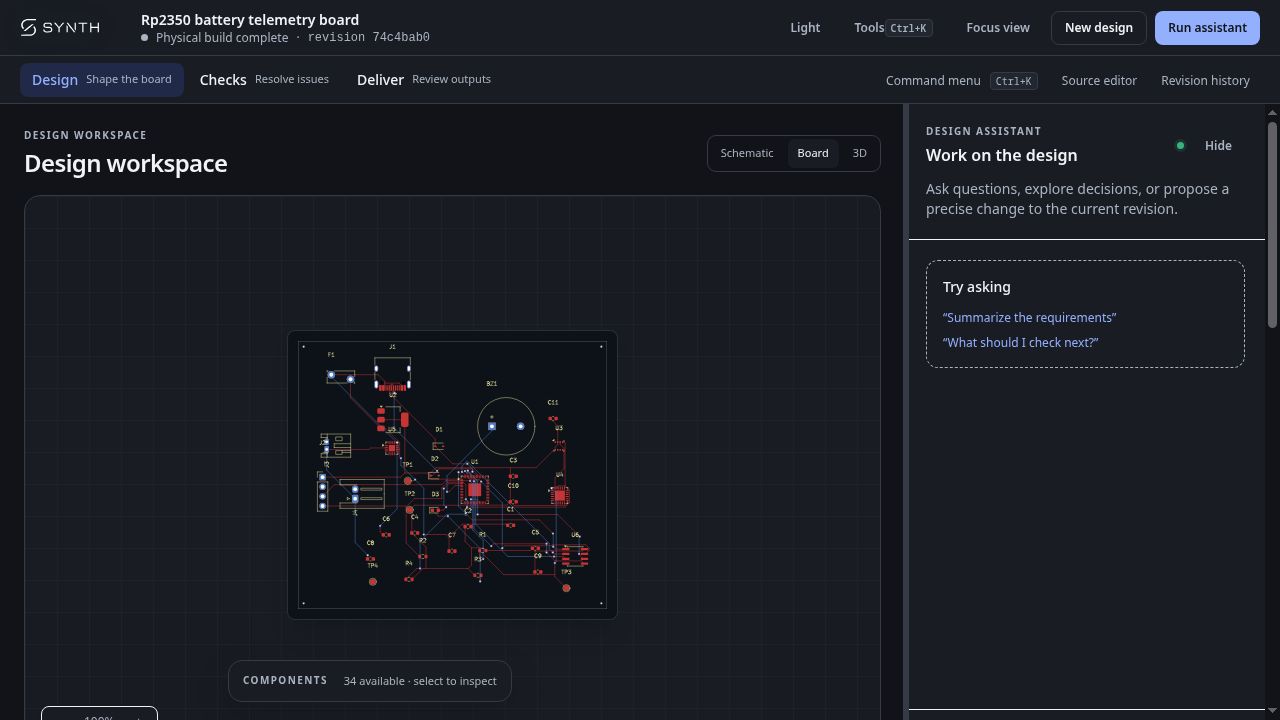1280x720 pixels.
Task: Click the project title "Rp2350 battery telemetry board"
Action: coord(250,20)
